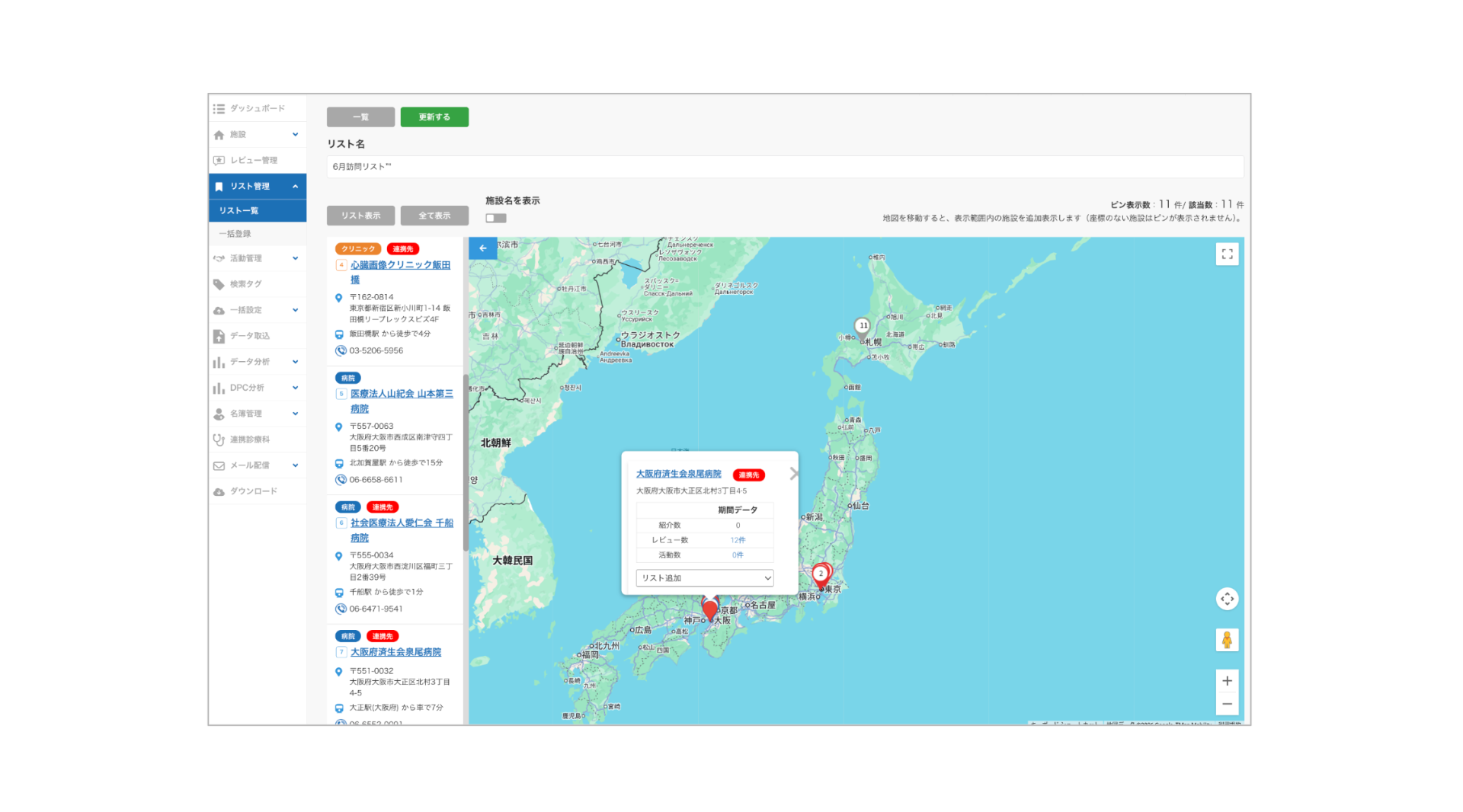Collapse the リスト管理 chevron
The height and width of the screenshot is (812, 1463).
[x=295, y=187]
